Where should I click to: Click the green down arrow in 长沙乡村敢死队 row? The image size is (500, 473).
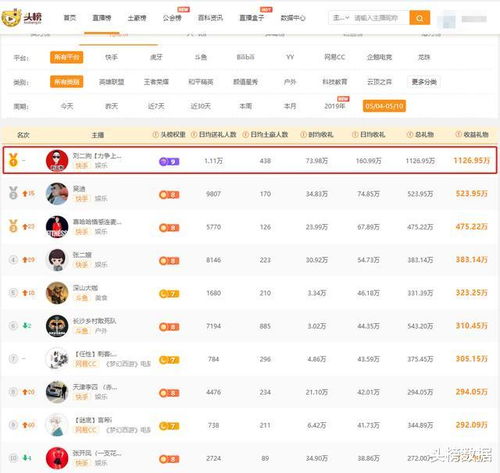point(25,326)
